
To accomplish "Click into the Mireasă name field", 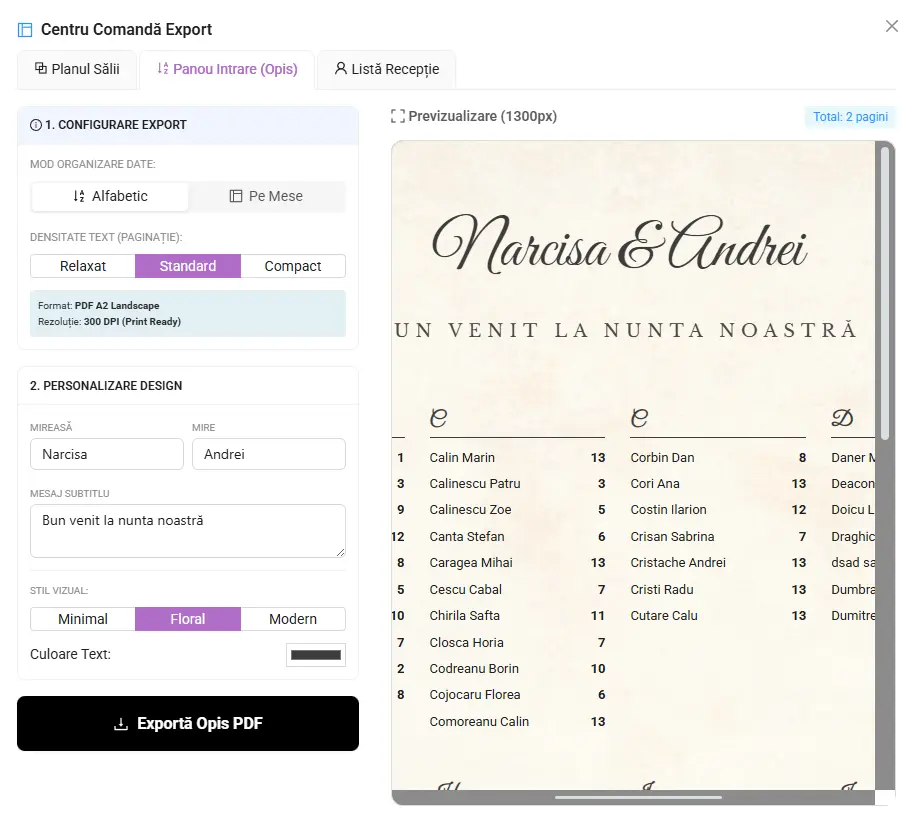I will pyautogui.click(x=106, y=454).
